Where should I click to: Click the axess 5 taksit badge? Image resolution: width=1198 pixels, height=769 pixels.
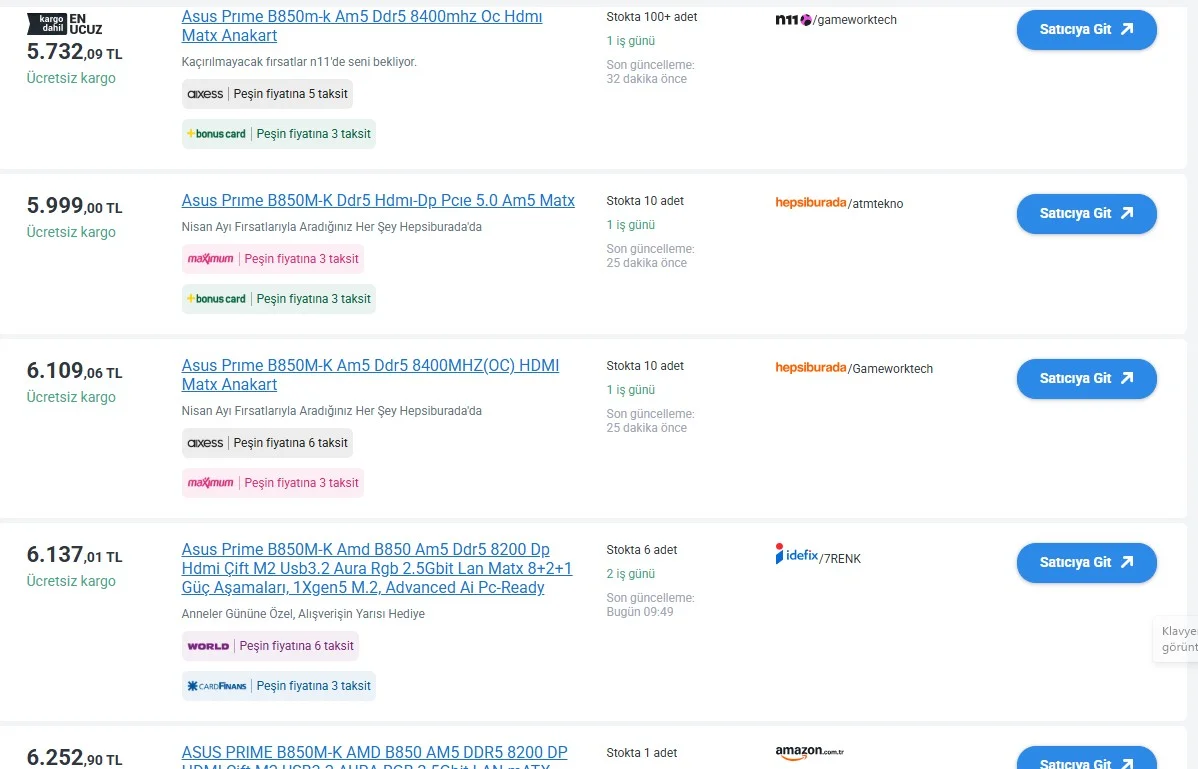tap(267, 94)
